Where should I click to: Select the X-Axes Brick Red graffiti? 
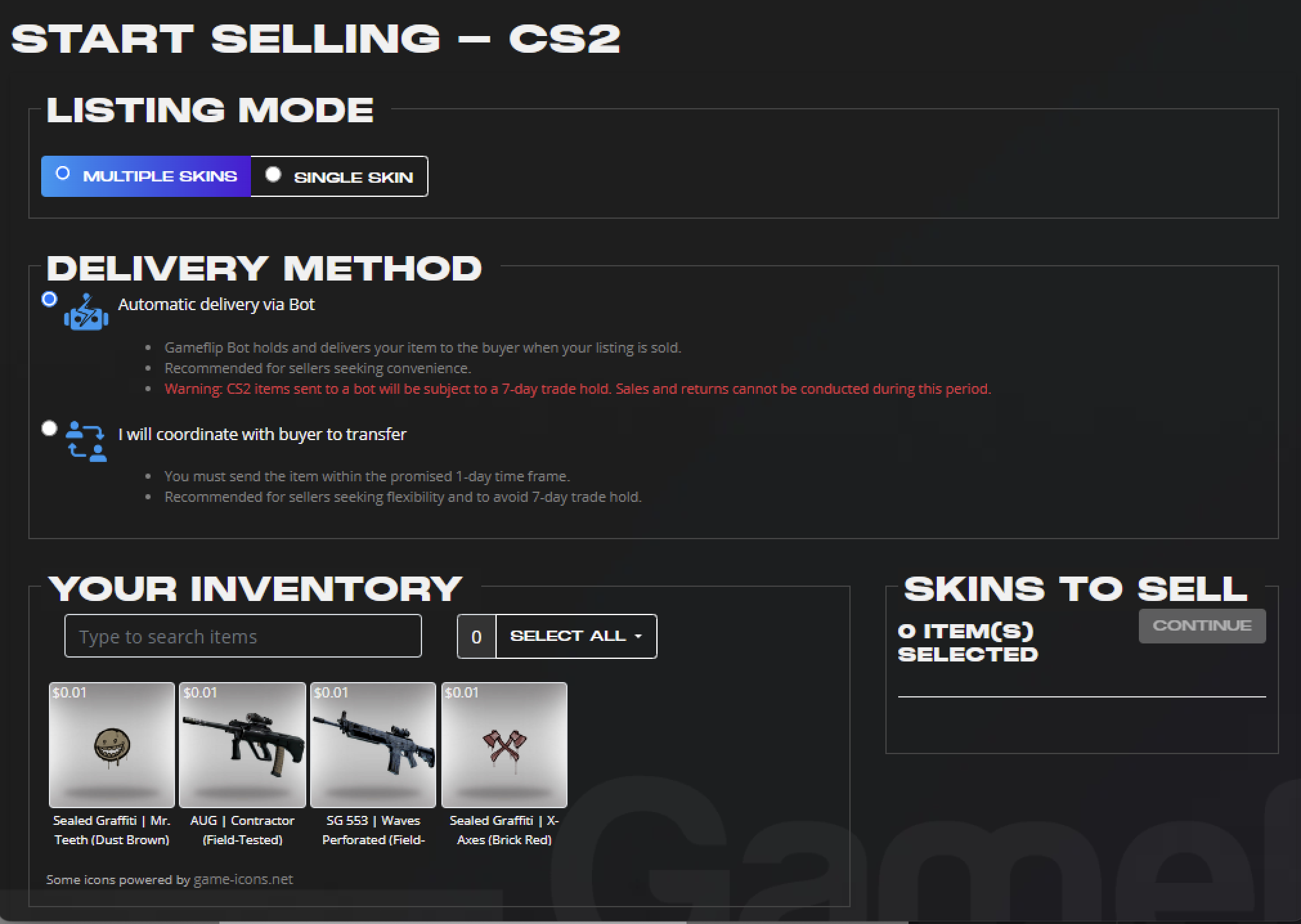click(x=504, y=744)
